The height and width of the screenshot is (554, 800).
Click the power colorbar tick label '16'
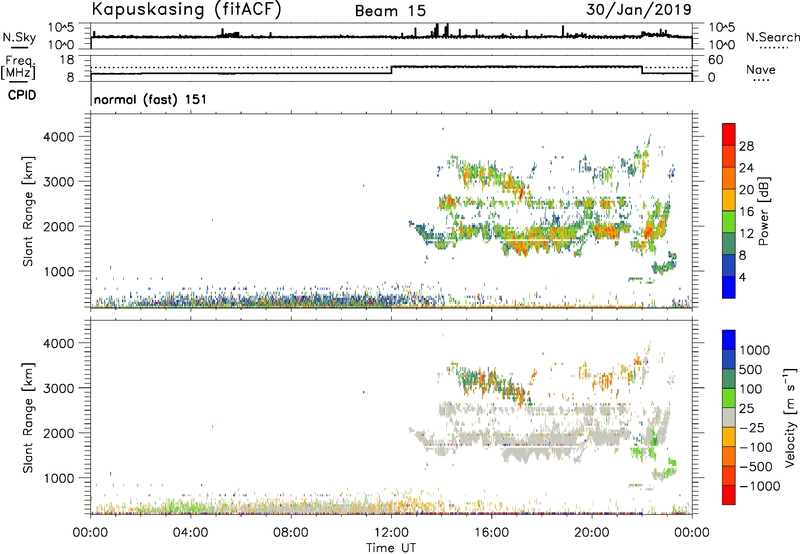[x=746, y=212]
